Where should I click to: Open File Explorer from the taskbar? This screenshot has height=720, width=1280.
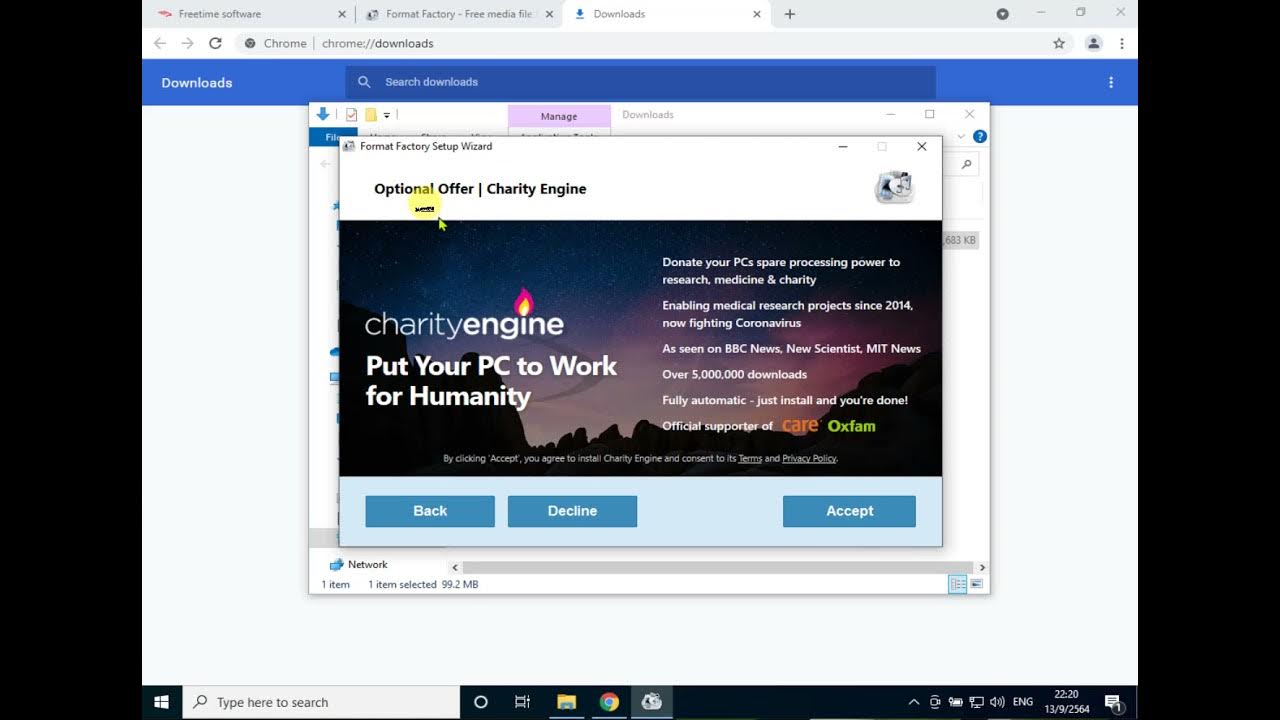pos(566,702)
